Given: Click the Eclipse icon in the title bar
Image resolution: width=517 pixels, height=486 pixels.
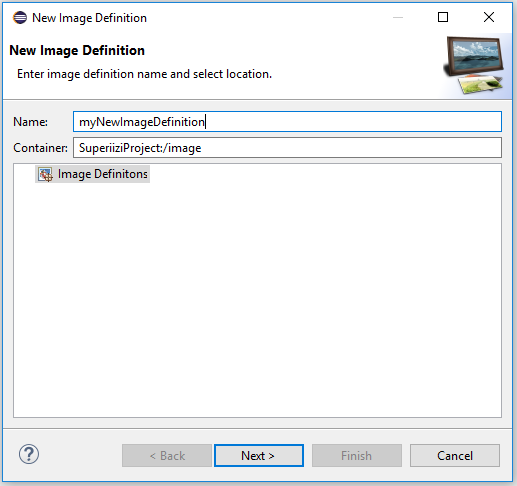Looking at the screenshot, I should coord(20,18).
